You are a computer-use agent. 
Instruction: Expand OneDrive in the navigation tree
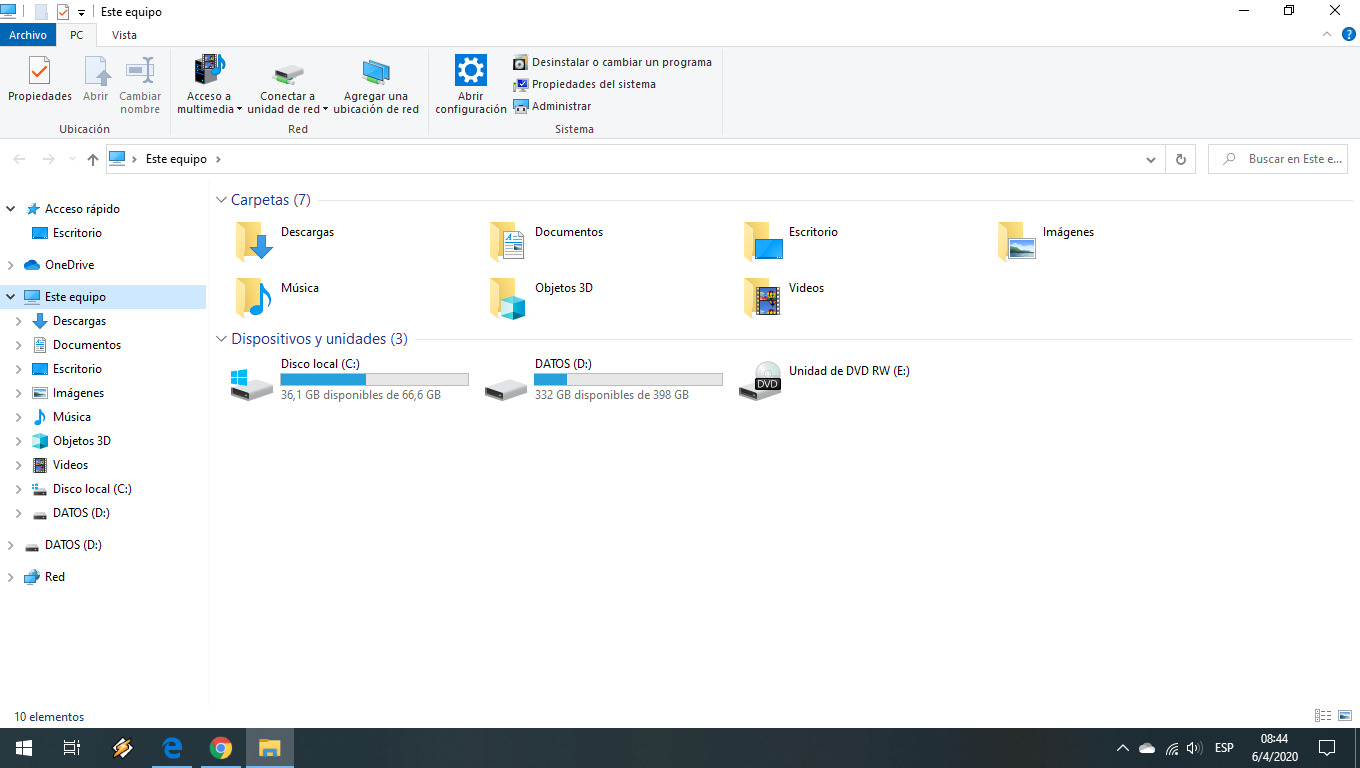pyautogui.click(x=11, y=265)
